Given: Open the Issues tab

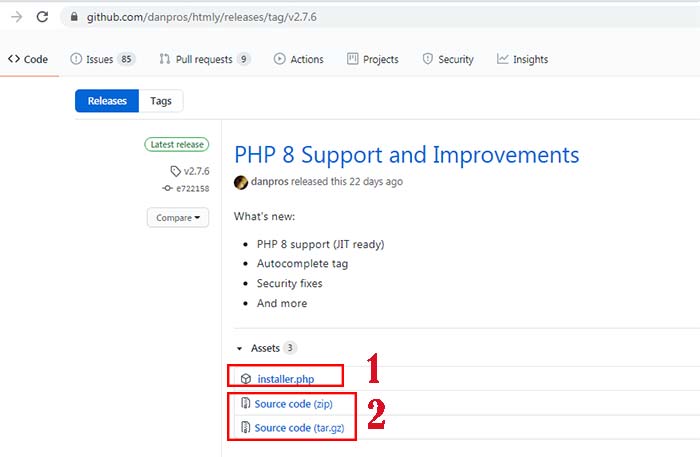Looking at the screenshot, I should [x=102, y=59].
